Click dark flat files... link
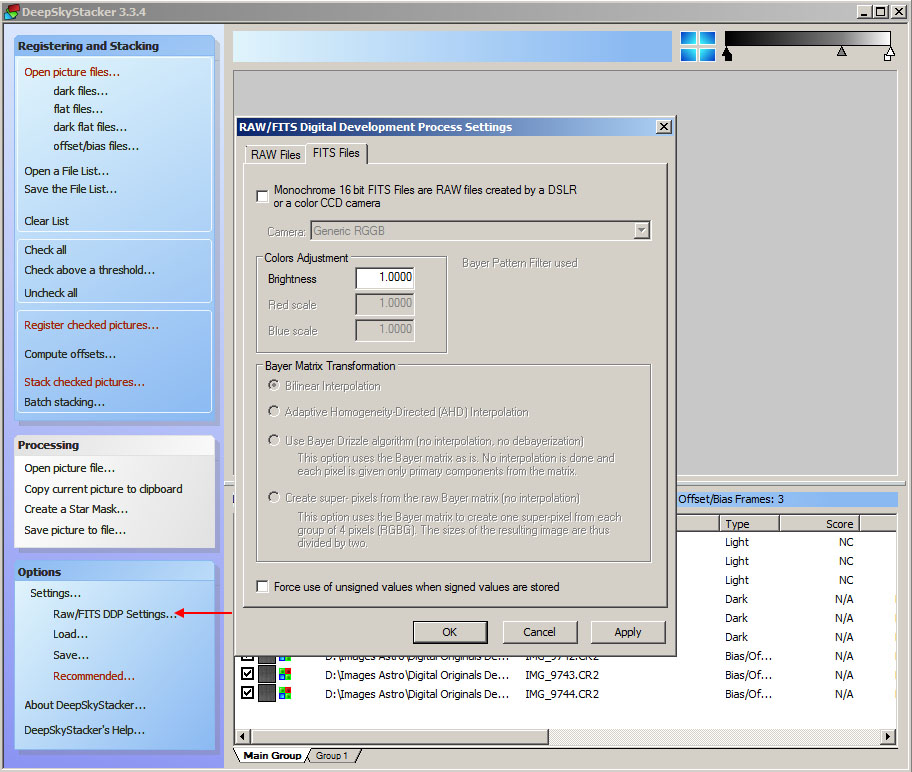The height and width of the screenshot is (772, 912). [90, 127]
